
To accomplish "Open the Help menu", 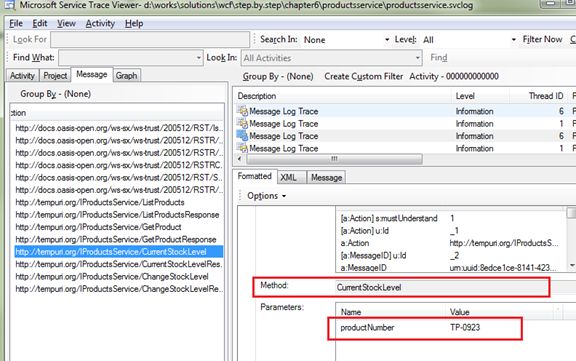I will click(134, 24).
